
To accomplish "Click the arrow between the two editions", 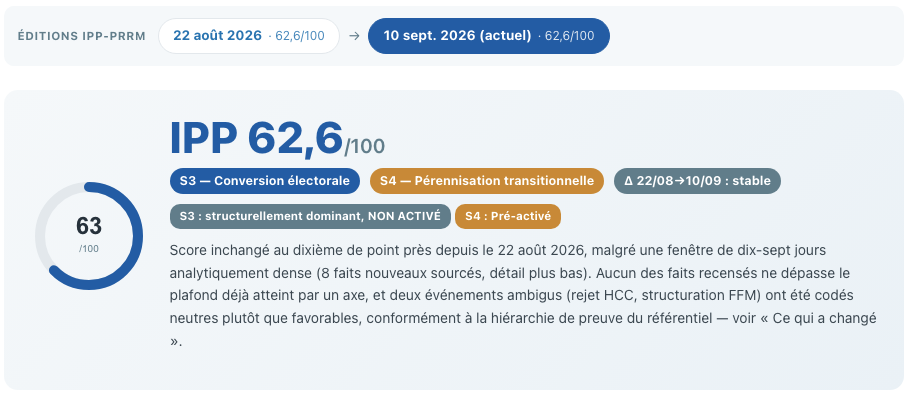I will click(354, 36).
